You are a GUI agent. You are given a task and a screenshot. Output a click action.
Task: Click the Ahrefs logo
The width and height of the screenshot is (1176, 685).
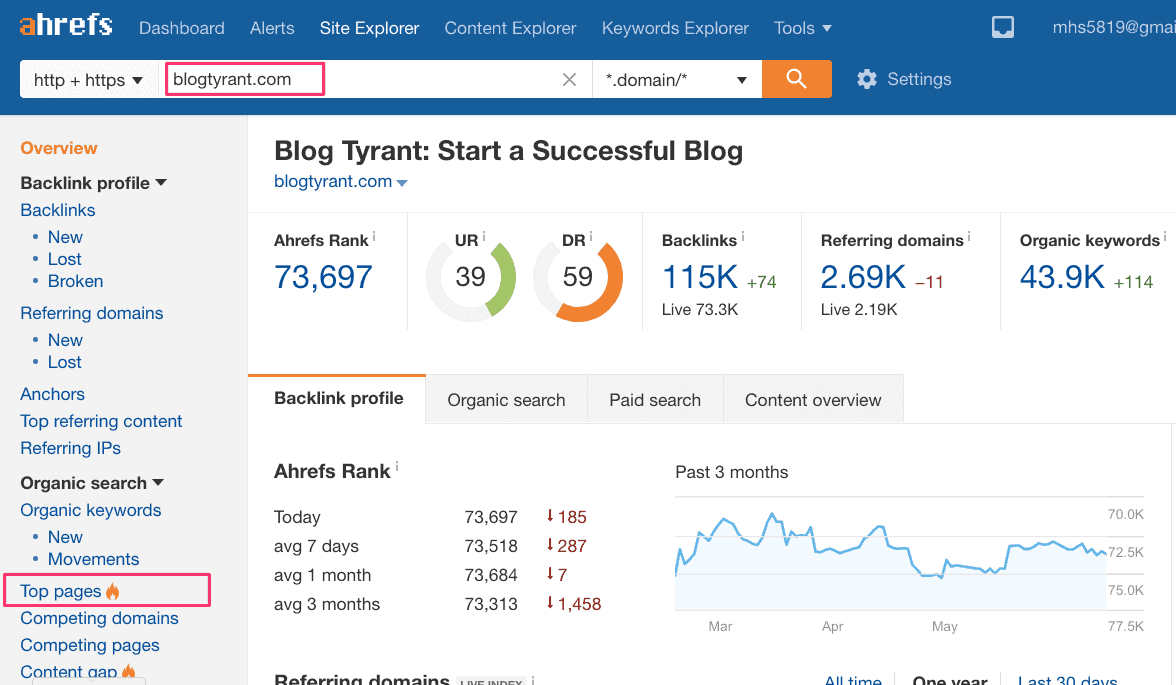coord(66,26)
